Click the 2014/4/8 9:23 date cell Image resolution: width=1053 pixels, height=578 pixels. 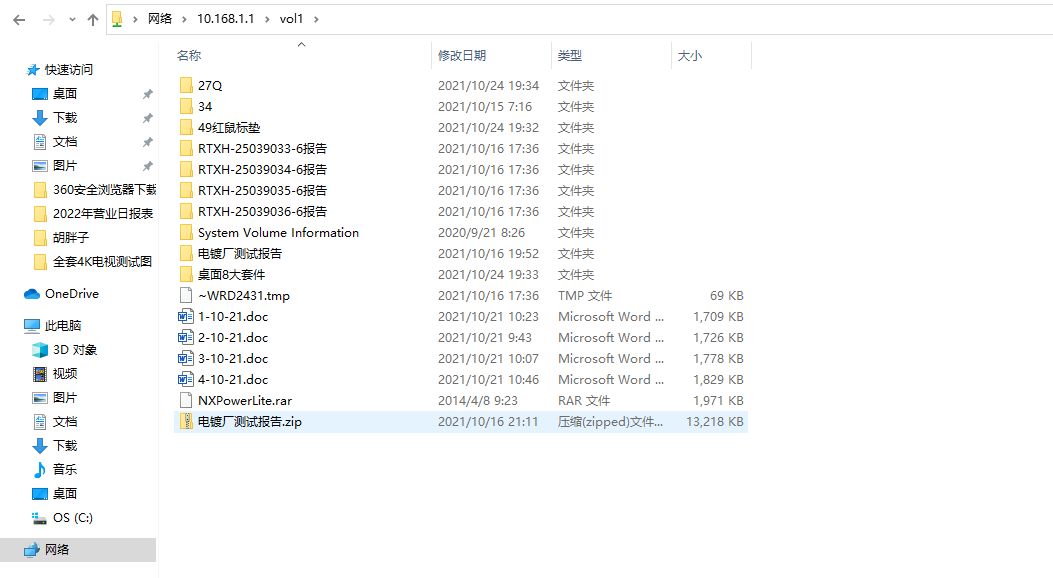[477, 401]
